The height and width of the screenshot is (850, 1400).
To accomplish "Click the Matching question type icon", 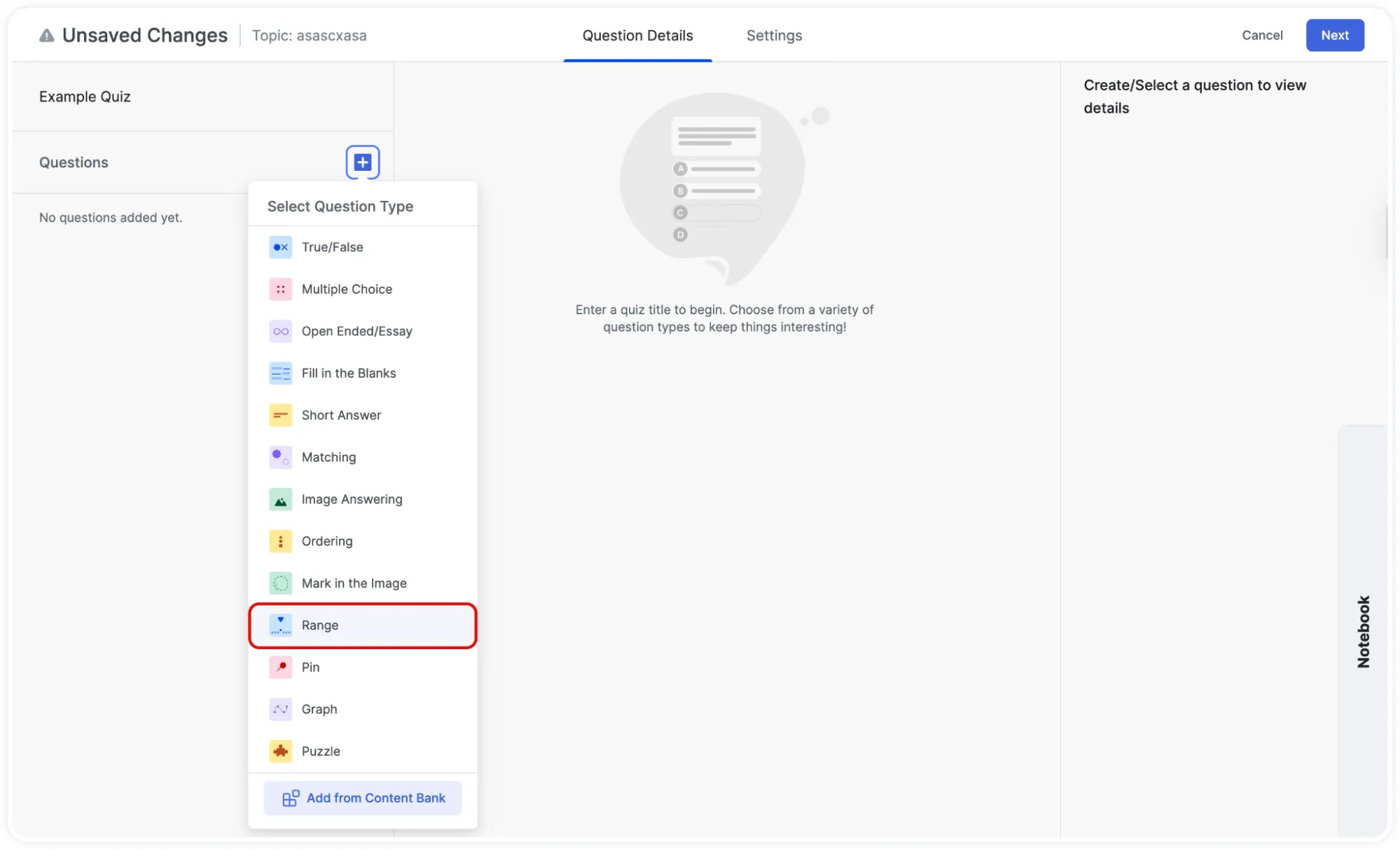I will tap(280, 457).
